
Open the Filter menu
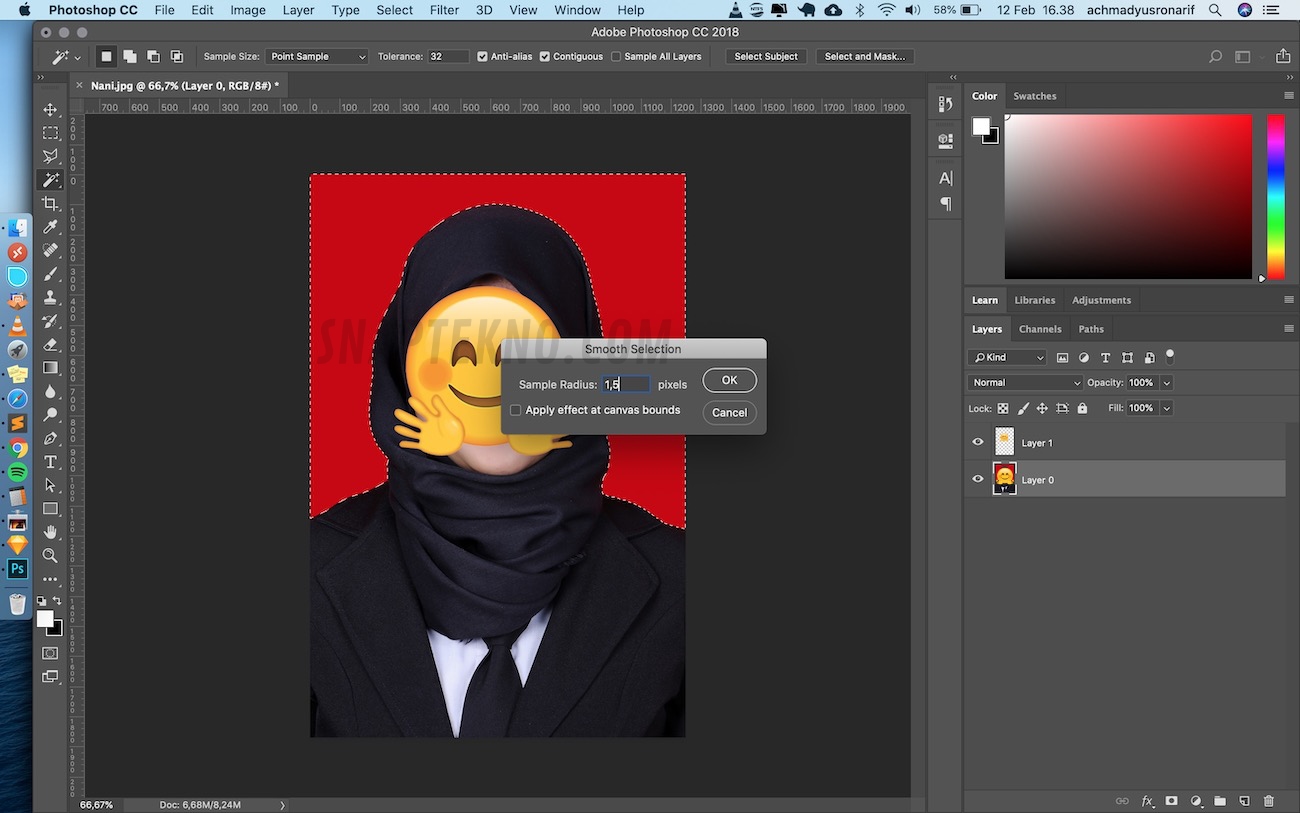coord(444,10)
